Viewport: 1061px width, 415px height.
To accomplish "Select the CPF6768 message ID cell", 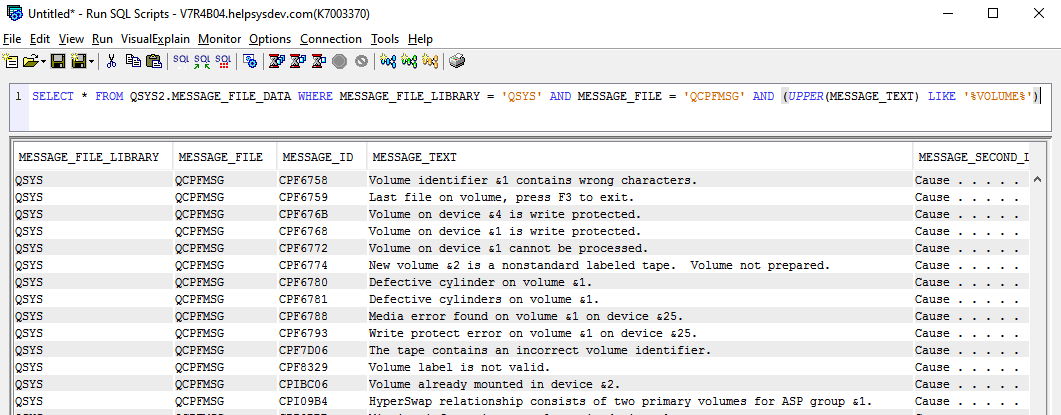I will pyautogui.click(x=322, y=231).
